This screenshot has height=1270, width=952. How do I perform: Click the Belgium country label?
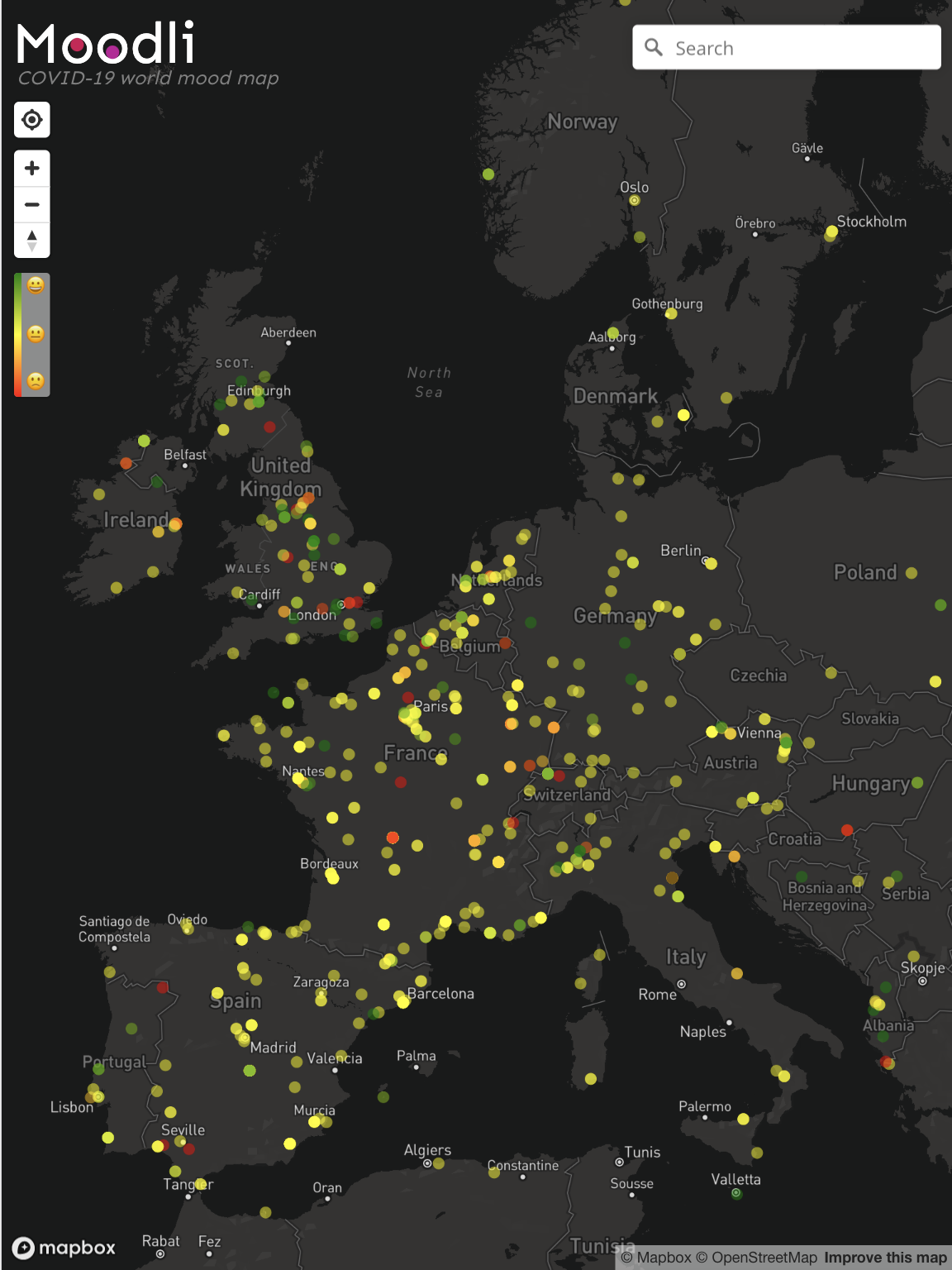coord(469,647)
